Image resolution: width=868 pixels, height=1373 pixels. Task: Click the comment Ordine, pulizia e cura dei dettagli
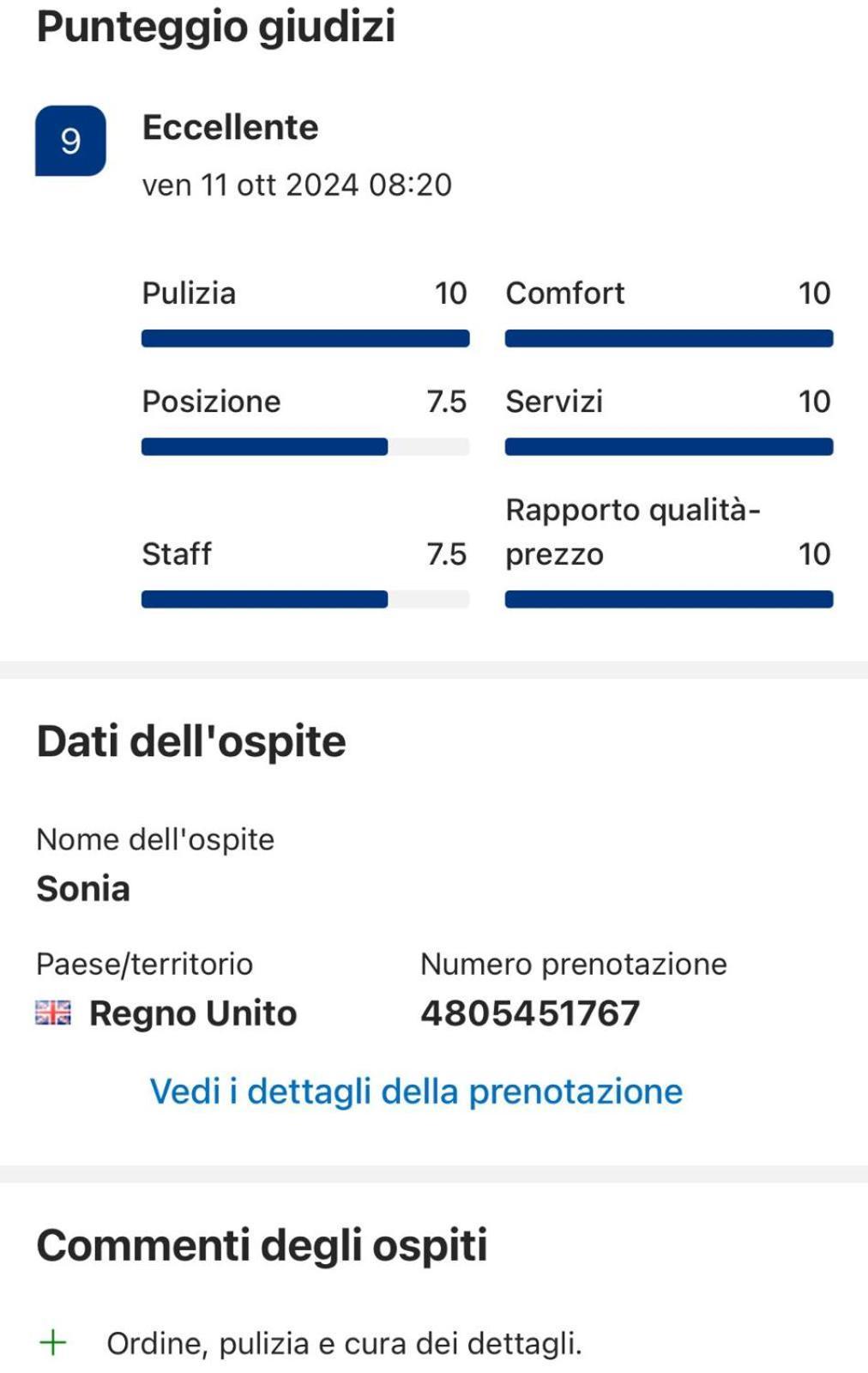click(344, 1344)
